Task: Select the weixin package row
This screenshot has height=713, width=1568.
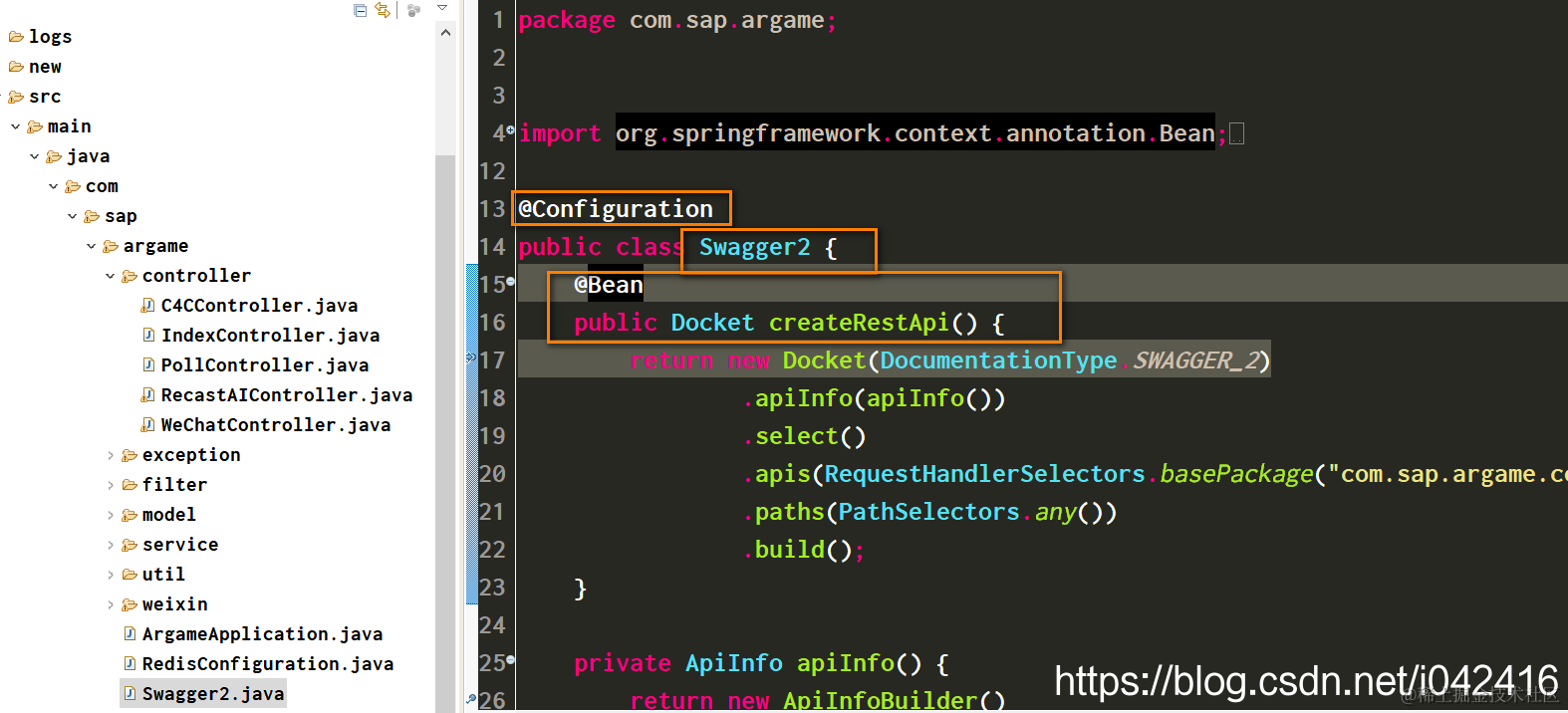Action: (x=164, y=604)
